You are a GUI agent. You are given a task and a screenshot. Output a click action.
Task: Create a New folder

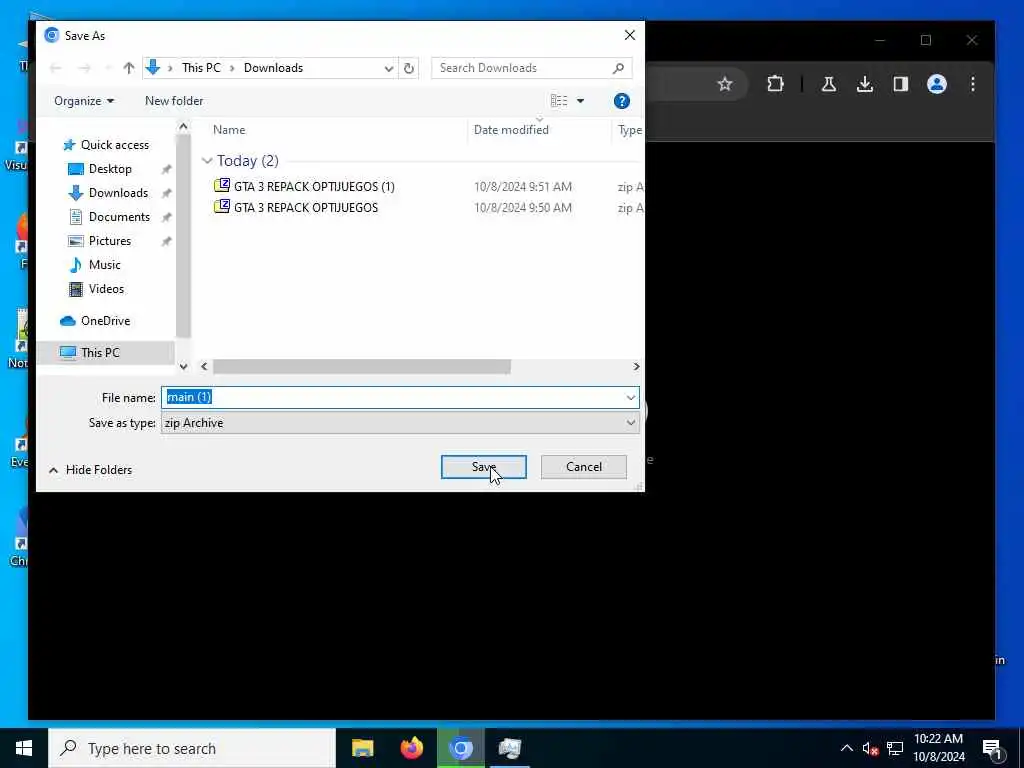tap(174, 101)
